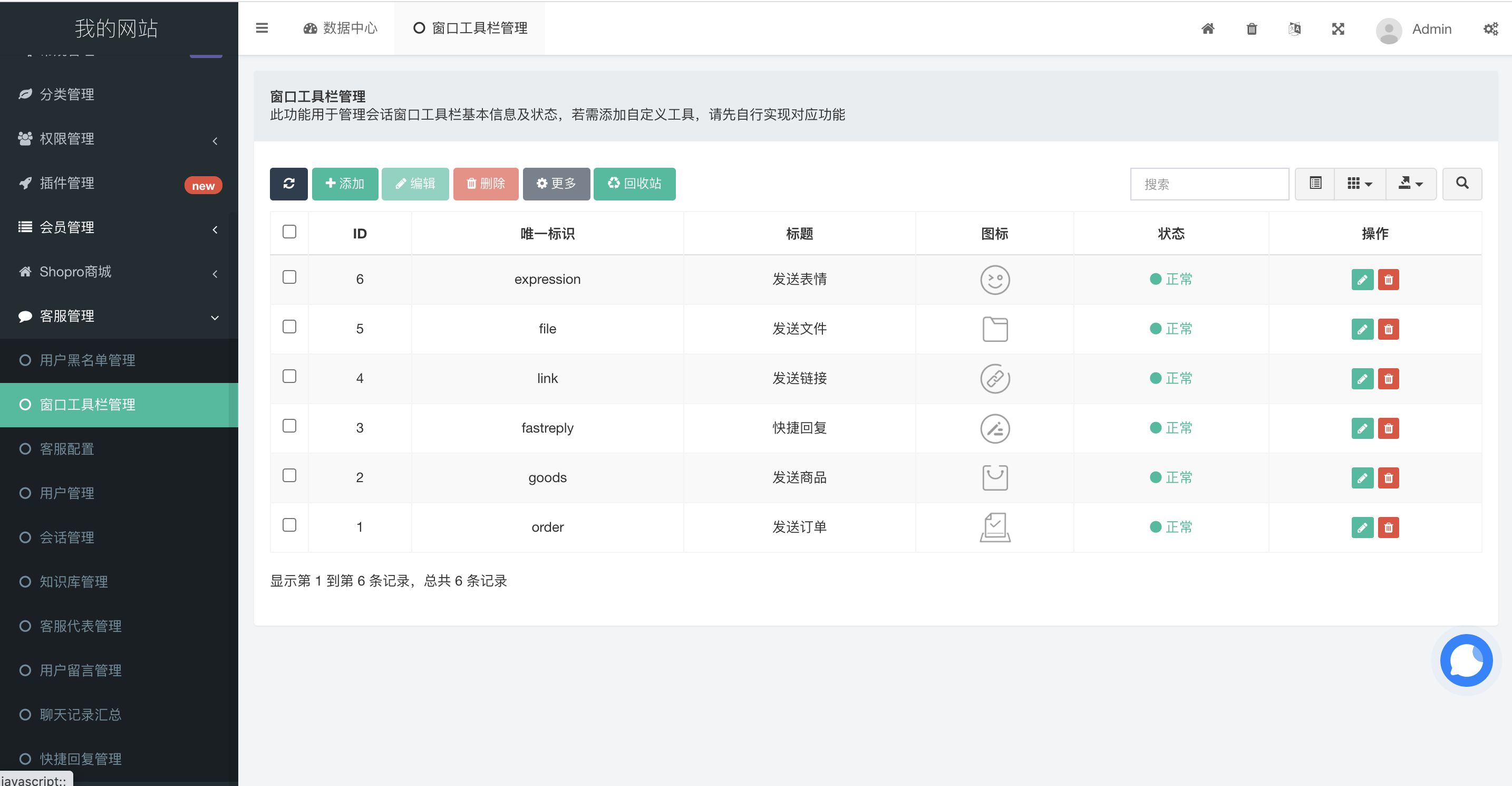
Task: Click the shopping bag icon for 发送商品
Action: click(x=994, y=477)
